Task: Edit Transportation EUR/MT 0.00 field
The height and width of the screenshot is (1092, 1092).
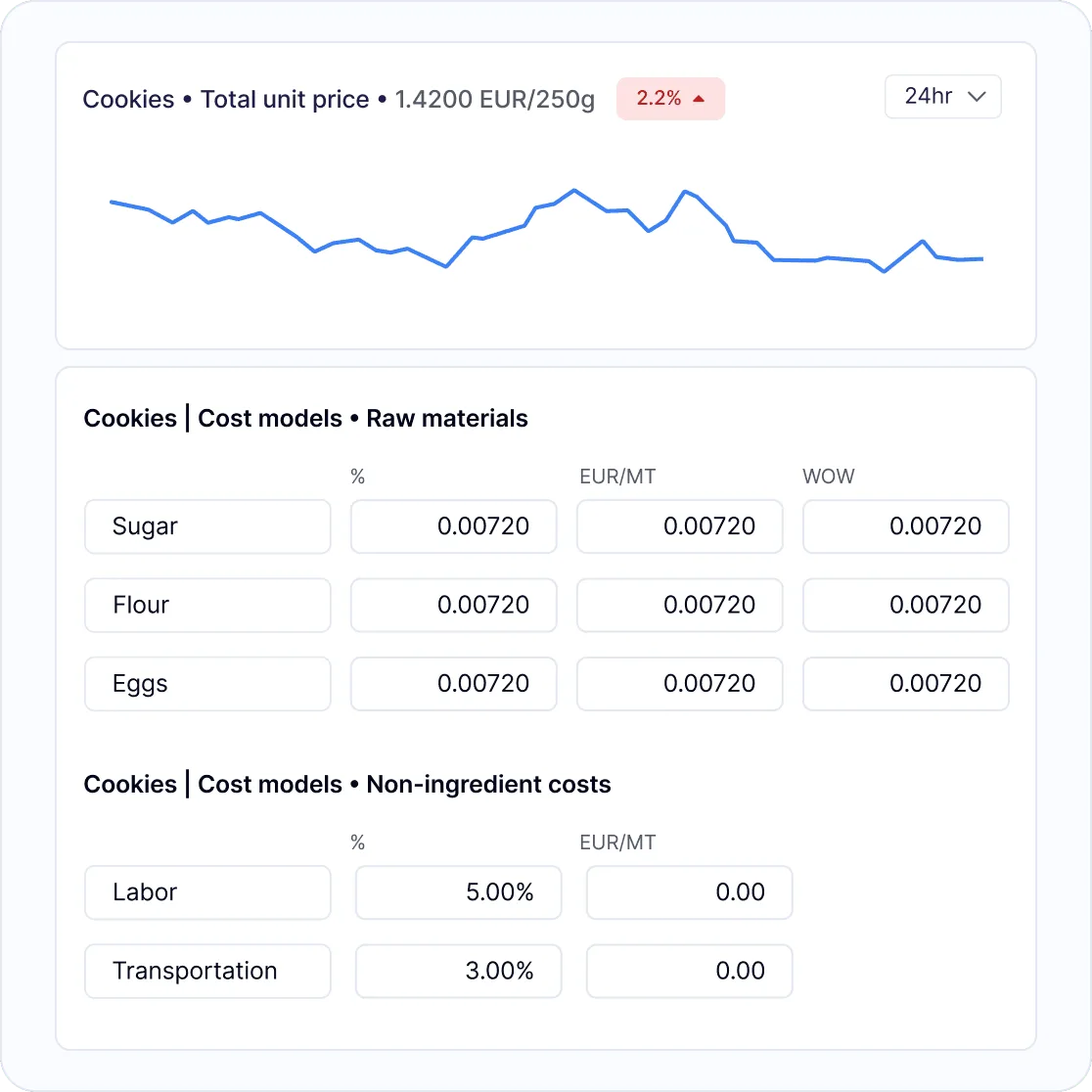Action: (x=690, y=972)
